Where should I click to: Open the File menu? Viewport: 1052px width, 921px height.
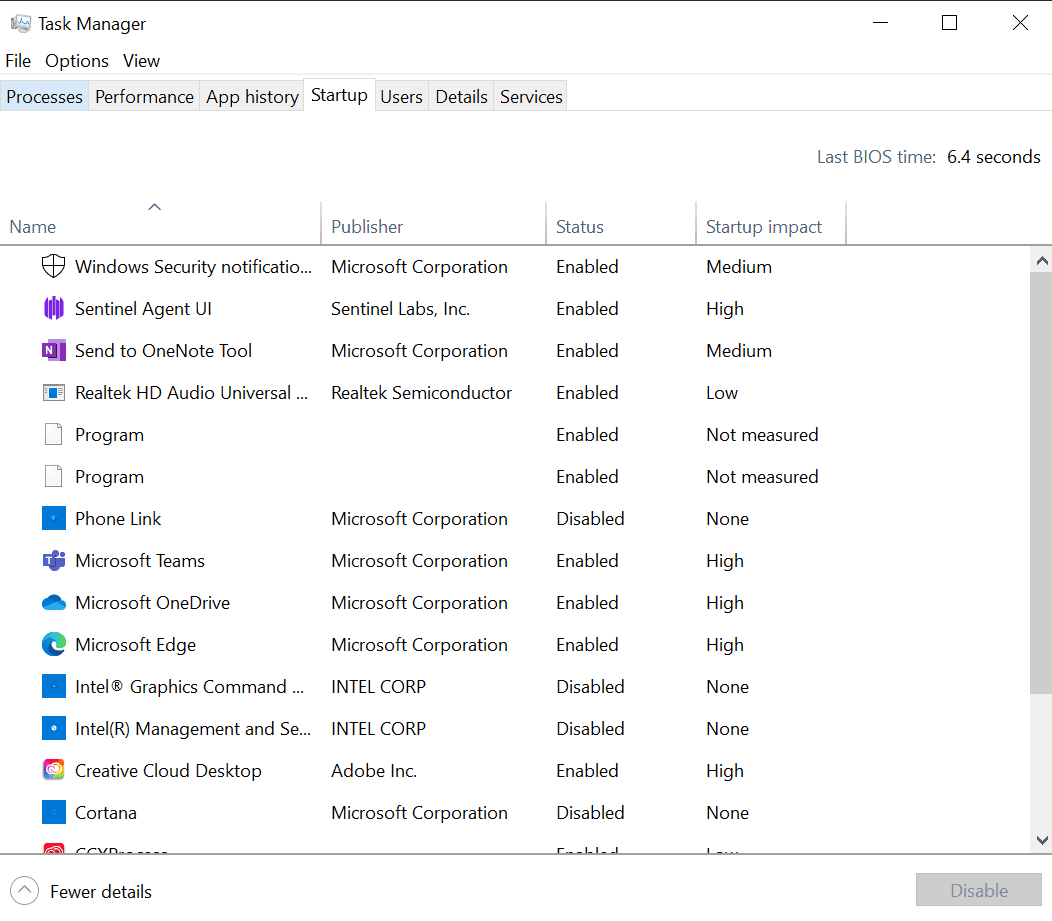(18, 61)
